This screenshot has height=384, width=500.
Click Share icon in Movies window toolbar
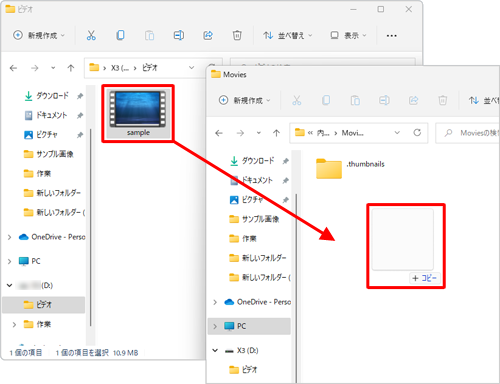[x=414, y=100]
